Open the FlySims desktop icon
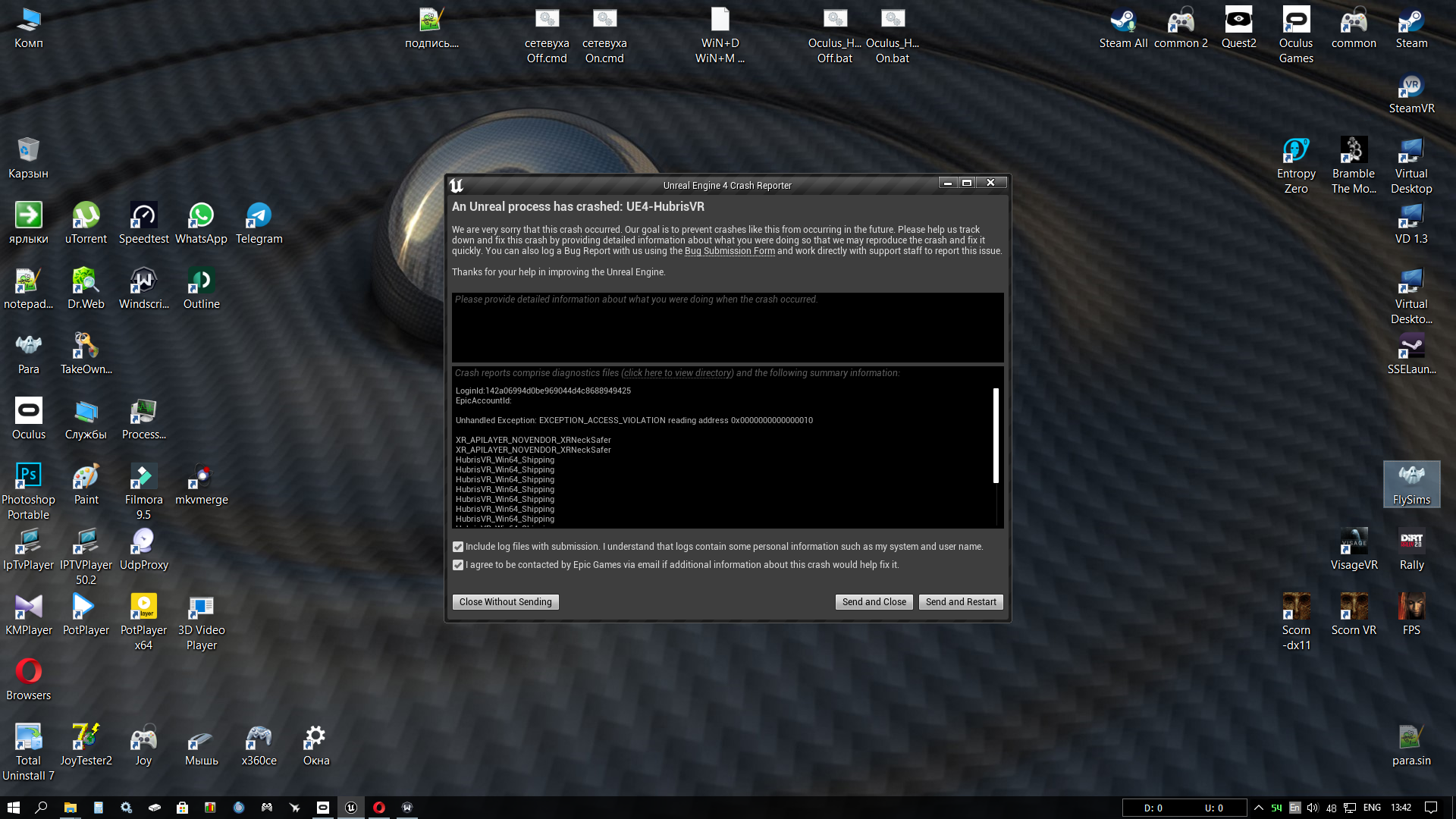Image resolution: width=1456 pixels, height=819 pixels. [1411, 484]
